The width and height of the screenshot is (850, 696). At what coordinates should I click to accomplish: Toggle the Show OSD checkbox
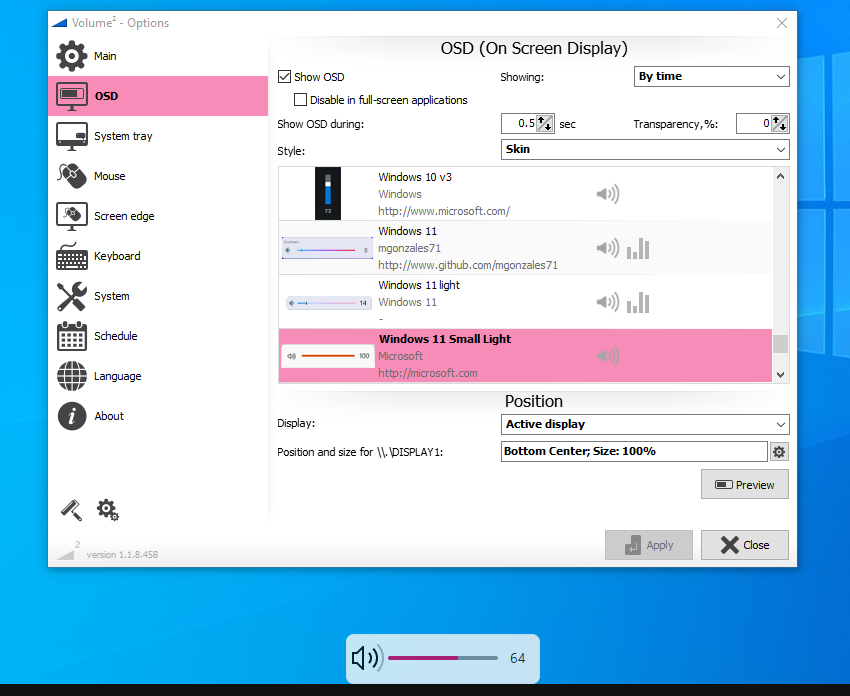(x=284, y=76)
